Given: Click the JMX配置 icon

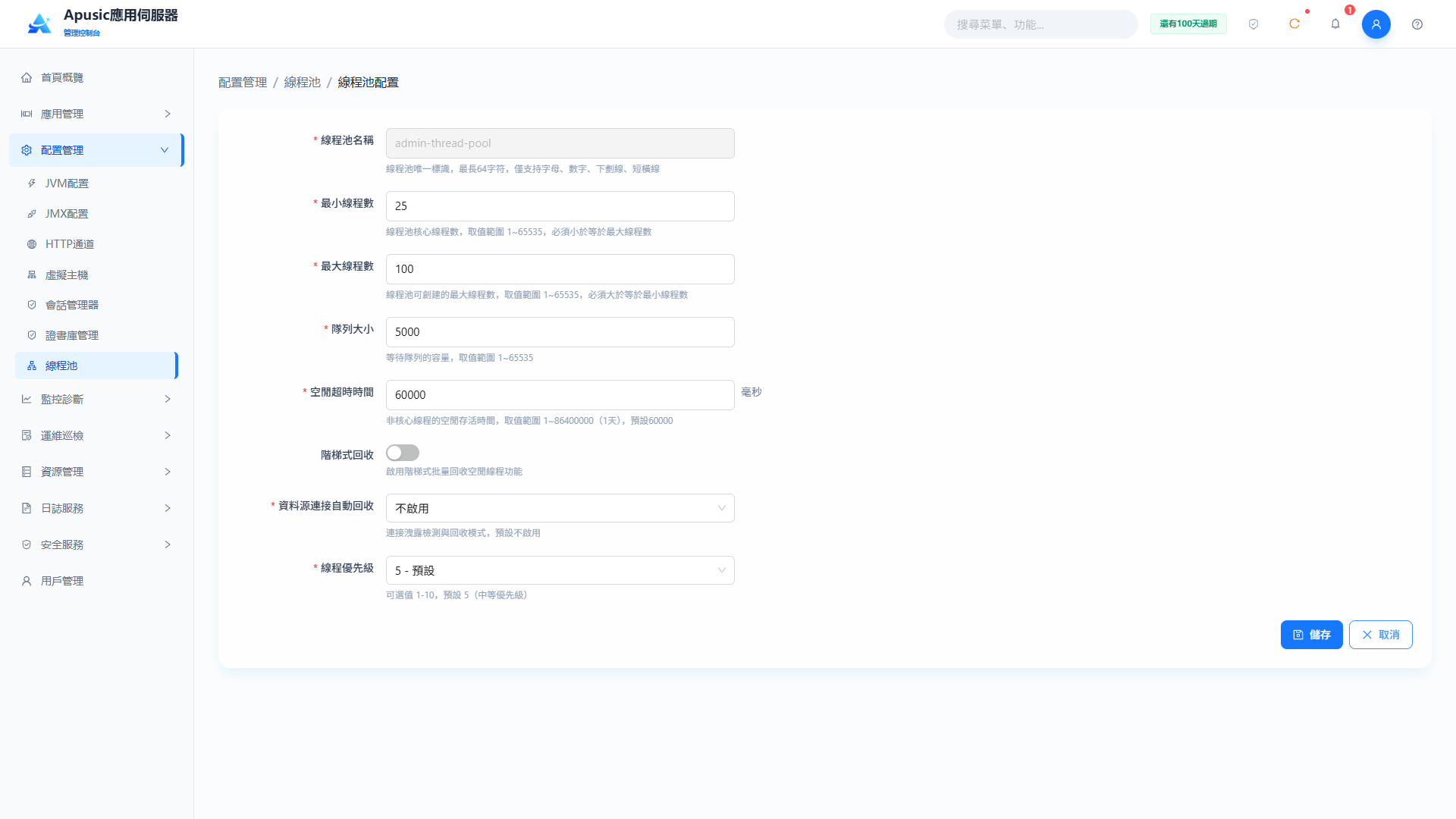Looking at the screenshot, I should click(32, 214).
